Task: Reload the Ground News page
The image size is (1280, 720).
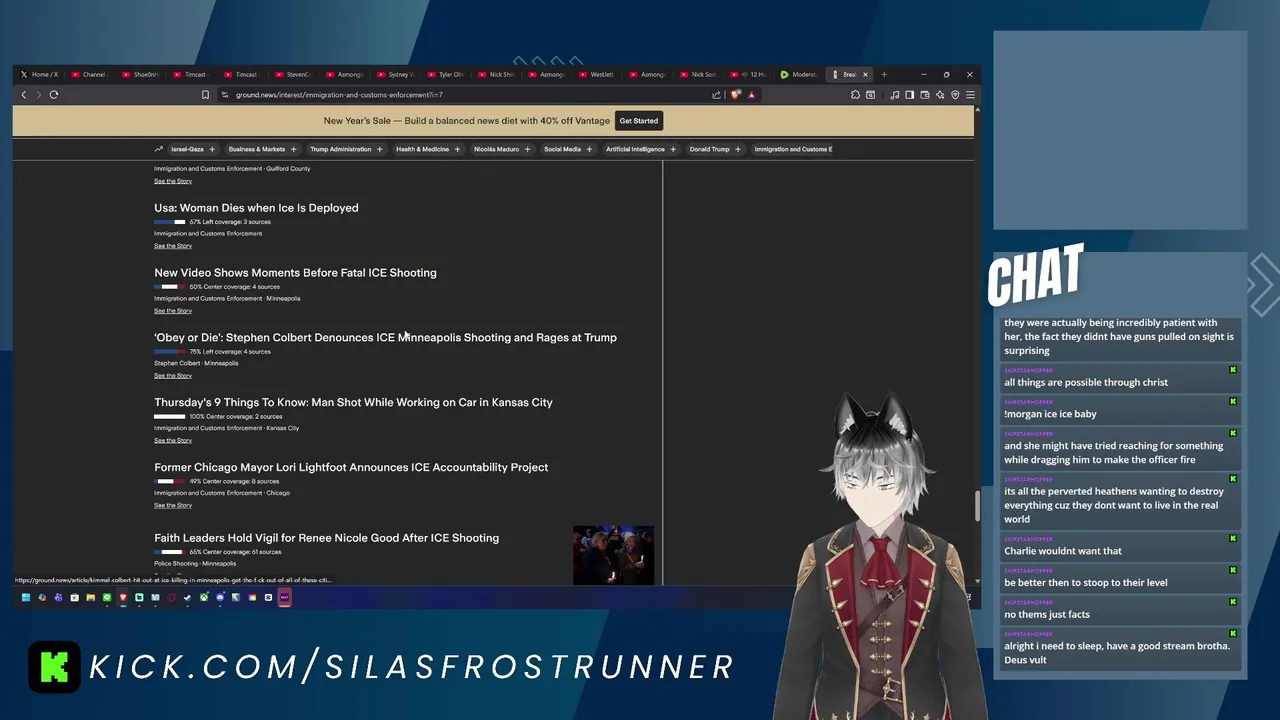Action: [x=54, y=95]
